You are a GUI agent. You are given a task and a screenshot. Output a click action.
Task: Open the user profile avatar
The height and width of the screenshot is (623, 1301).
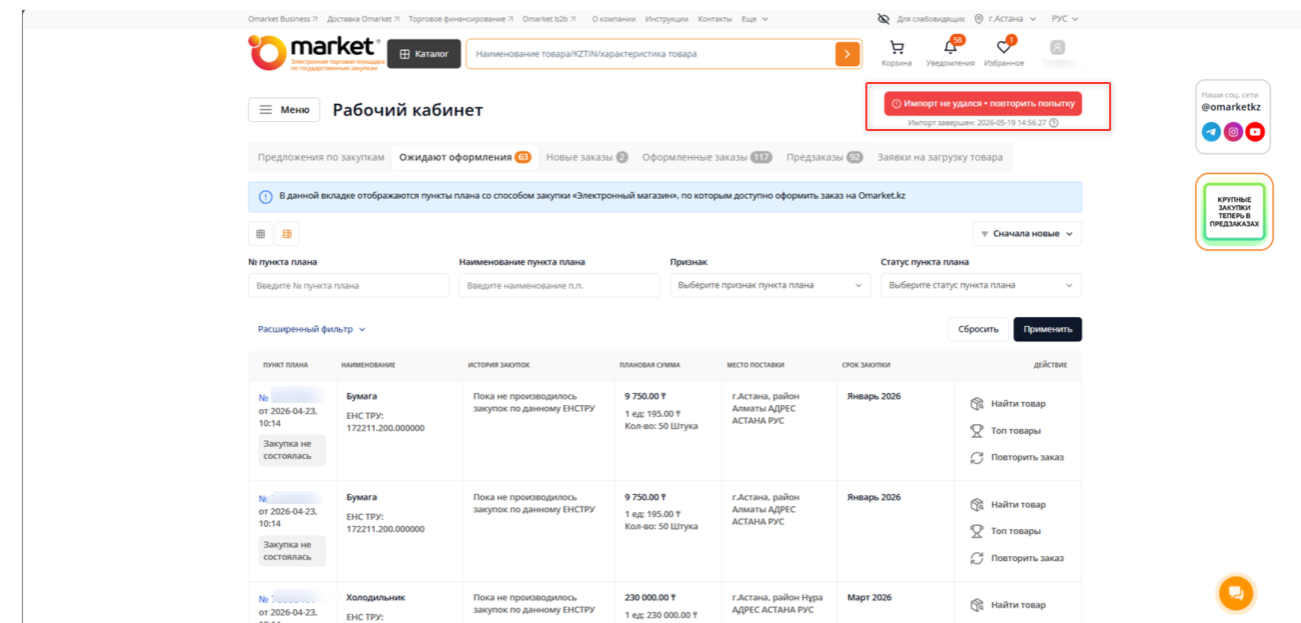point(1058,47)
